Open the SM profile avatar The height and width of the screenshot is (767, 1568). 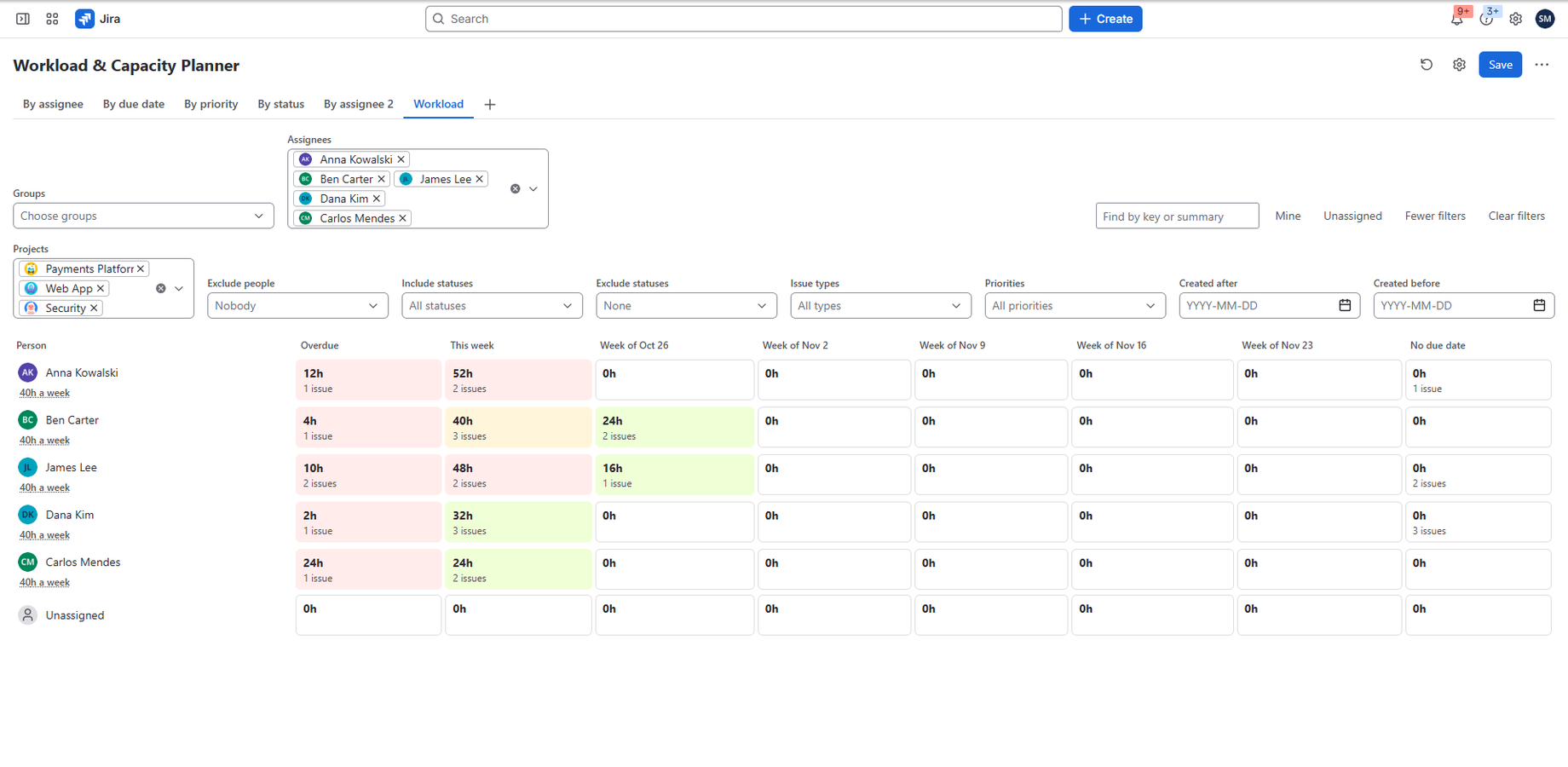1545,19
